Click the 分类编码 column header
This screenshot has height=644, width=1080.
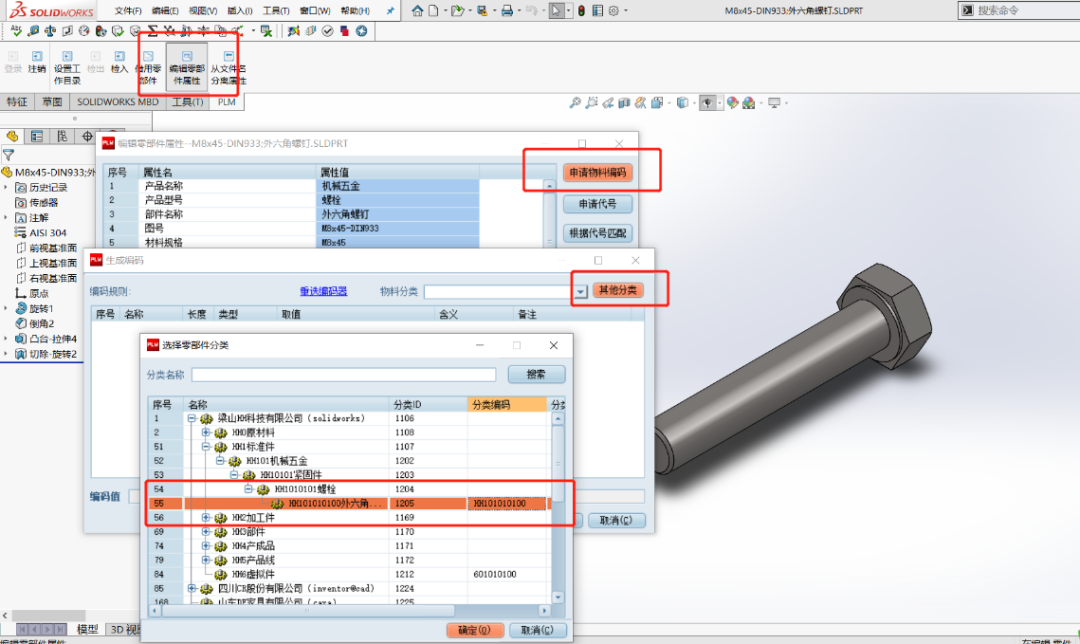tap(507, 404)
